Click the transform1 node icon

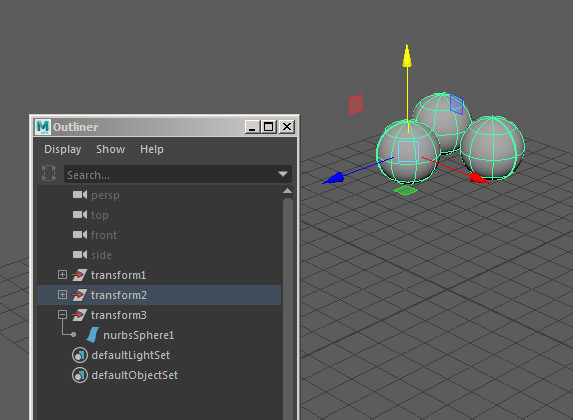79,275
